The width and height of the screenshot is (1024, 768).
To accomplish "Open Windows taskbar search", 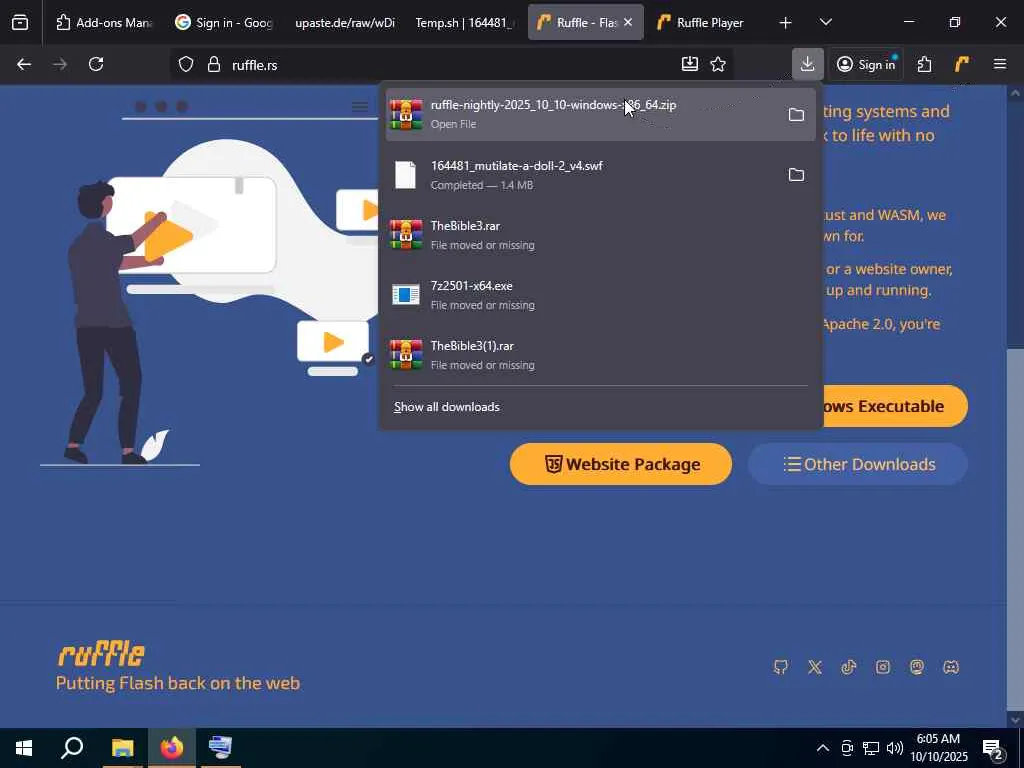I will (x=72, y=748).
